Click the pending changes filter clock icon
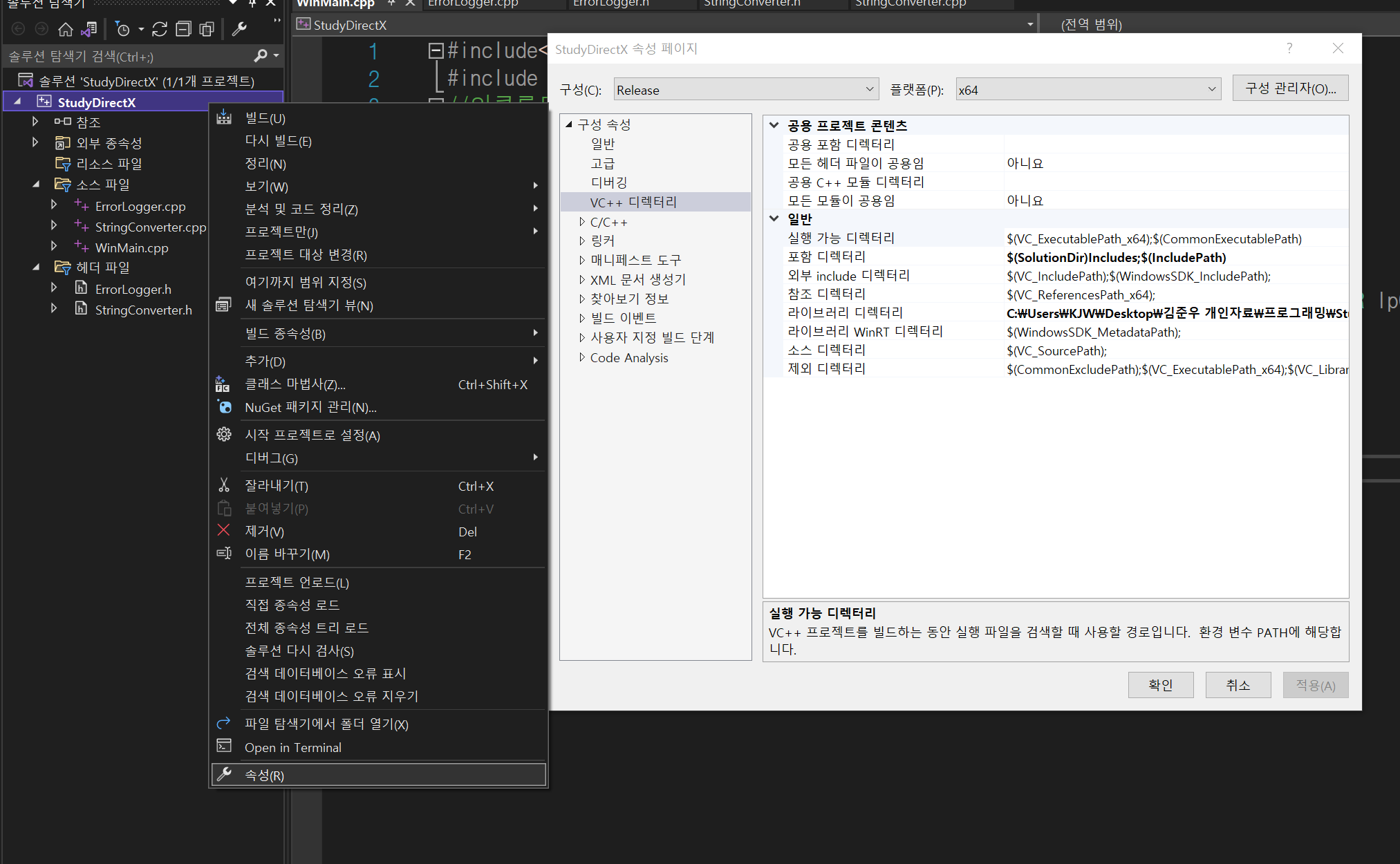 tap(122, 29)
